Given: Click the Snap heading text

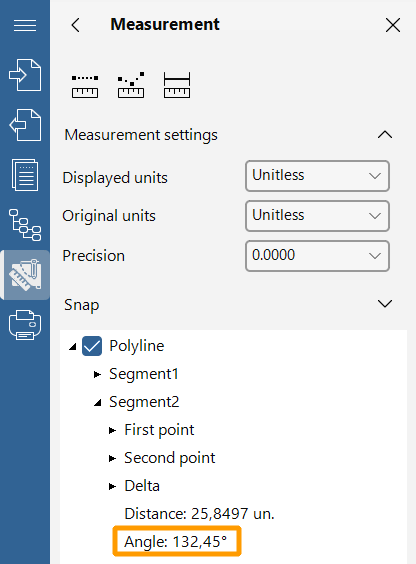Looking at the screenshot, I should (x=82, y=305).
